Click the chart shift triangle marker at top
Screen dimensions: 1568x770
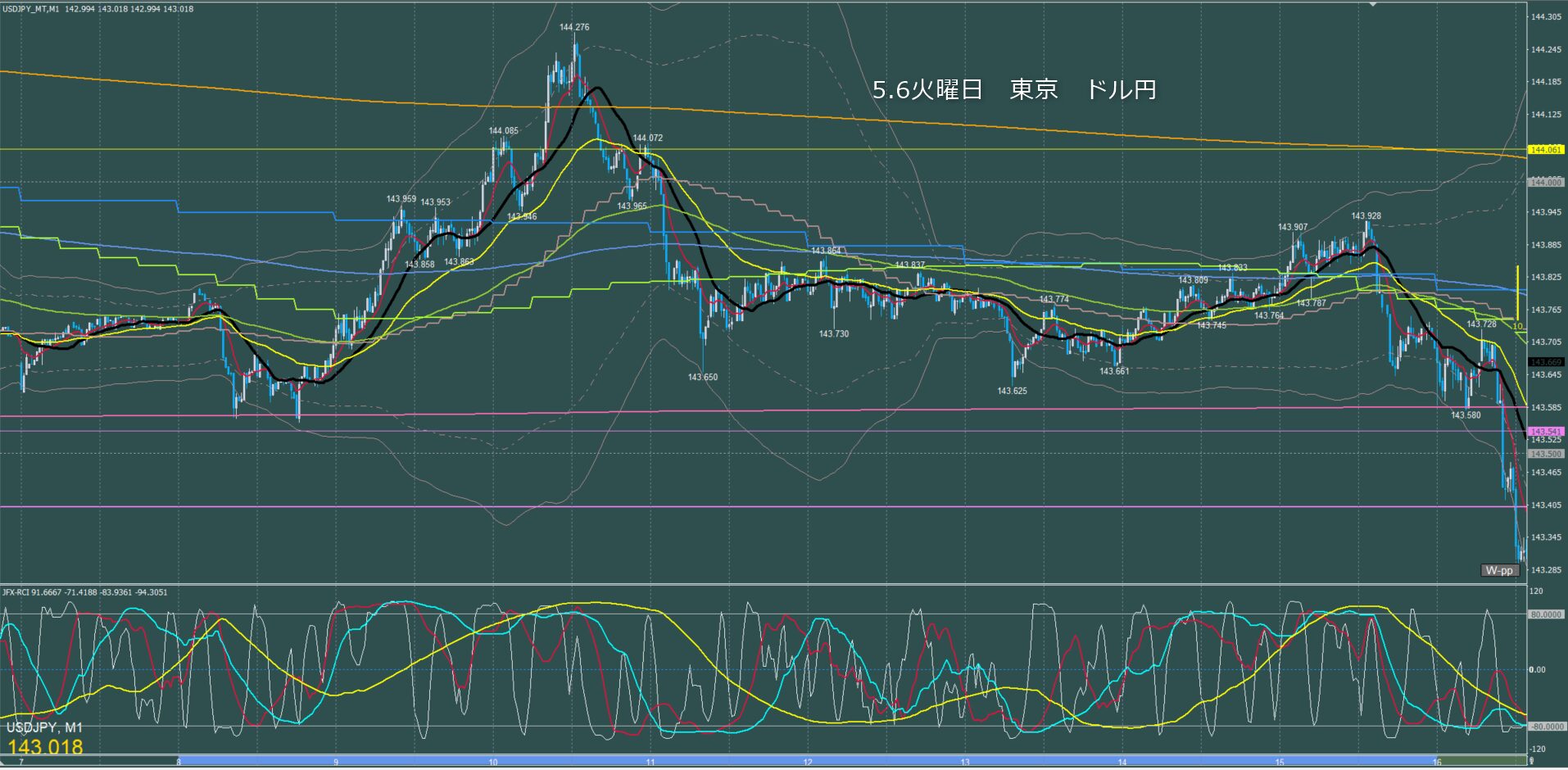point(1374,4)
